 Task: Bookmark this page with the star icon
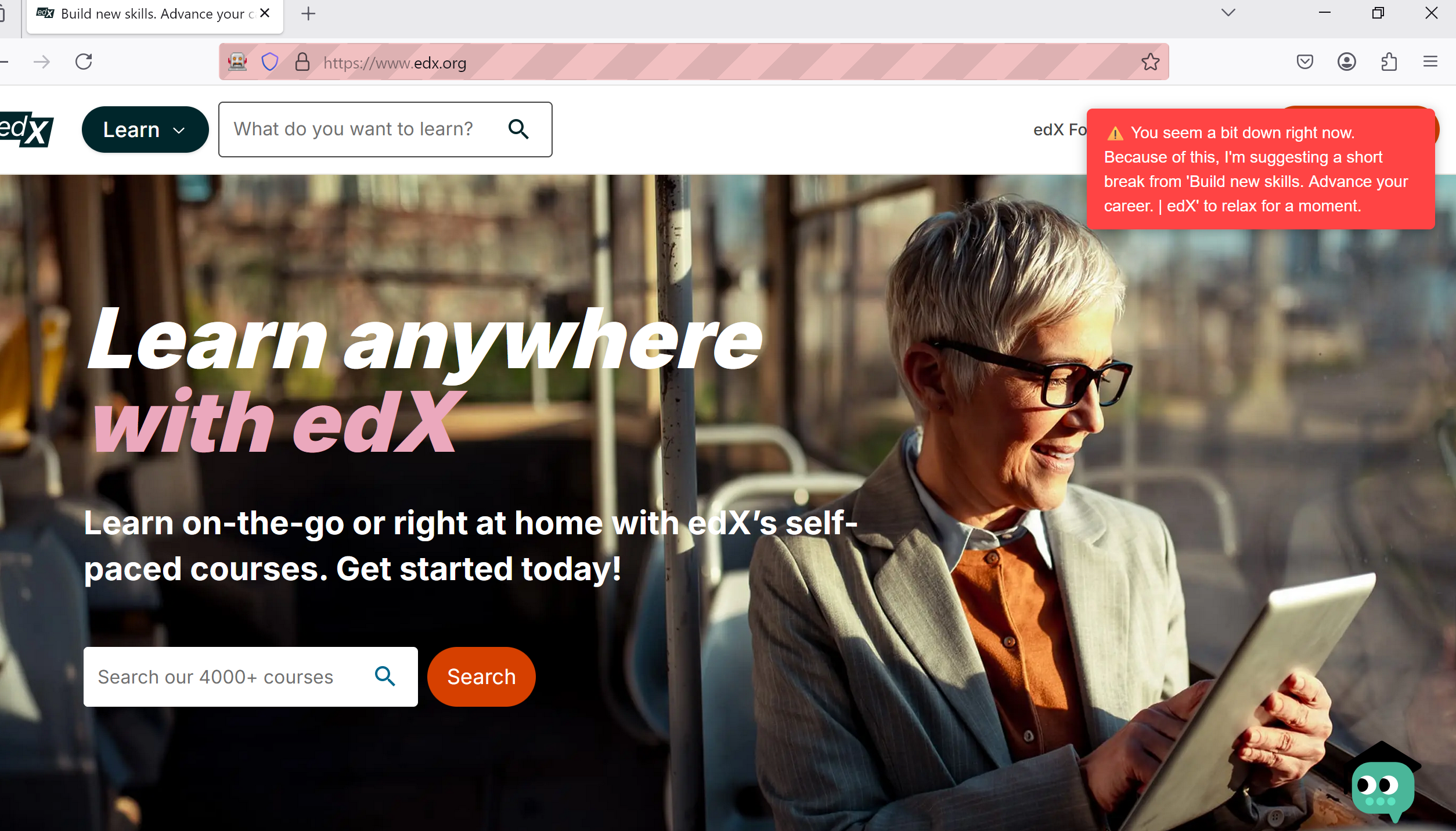tap(1150, 62)
